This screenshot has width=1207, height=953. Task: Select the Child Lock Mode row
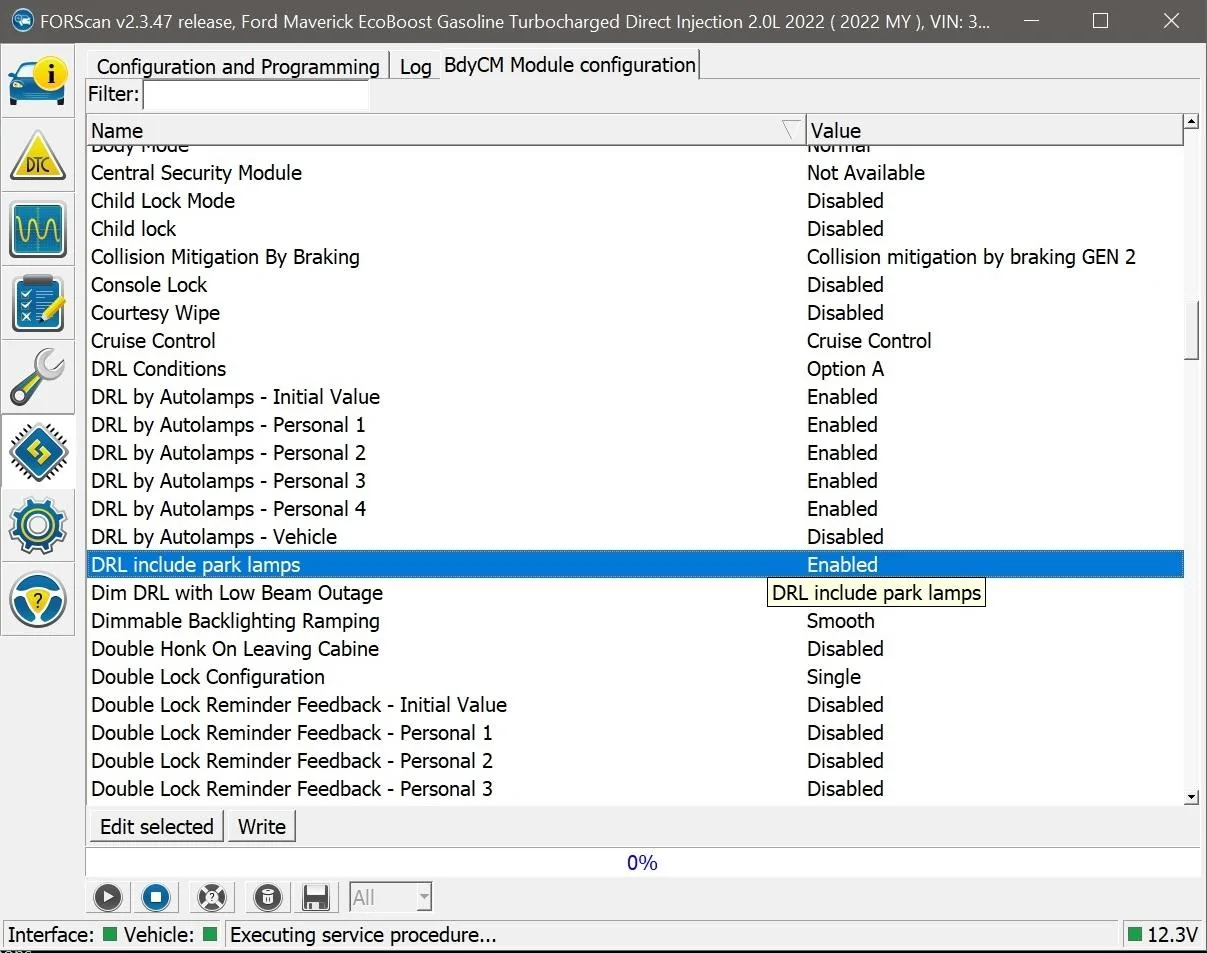(x=635, y=201)
